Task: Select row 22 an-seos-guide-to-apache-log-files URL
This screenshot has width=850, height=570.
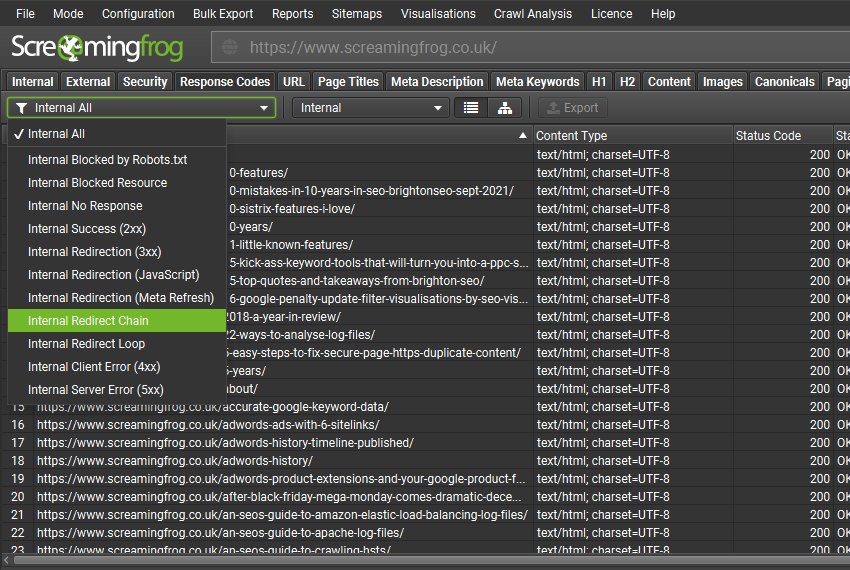Action: pyautogui.click(x=220, y=533)
